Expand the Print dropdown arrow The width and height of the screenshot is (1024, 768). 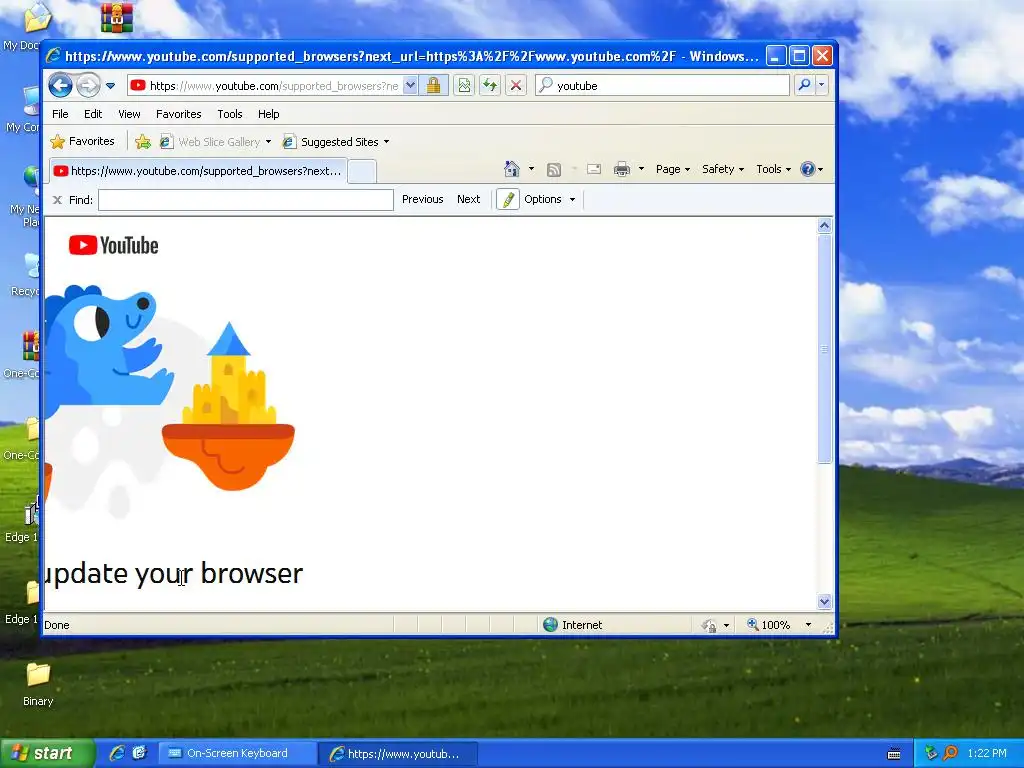[x=641, y=169]
